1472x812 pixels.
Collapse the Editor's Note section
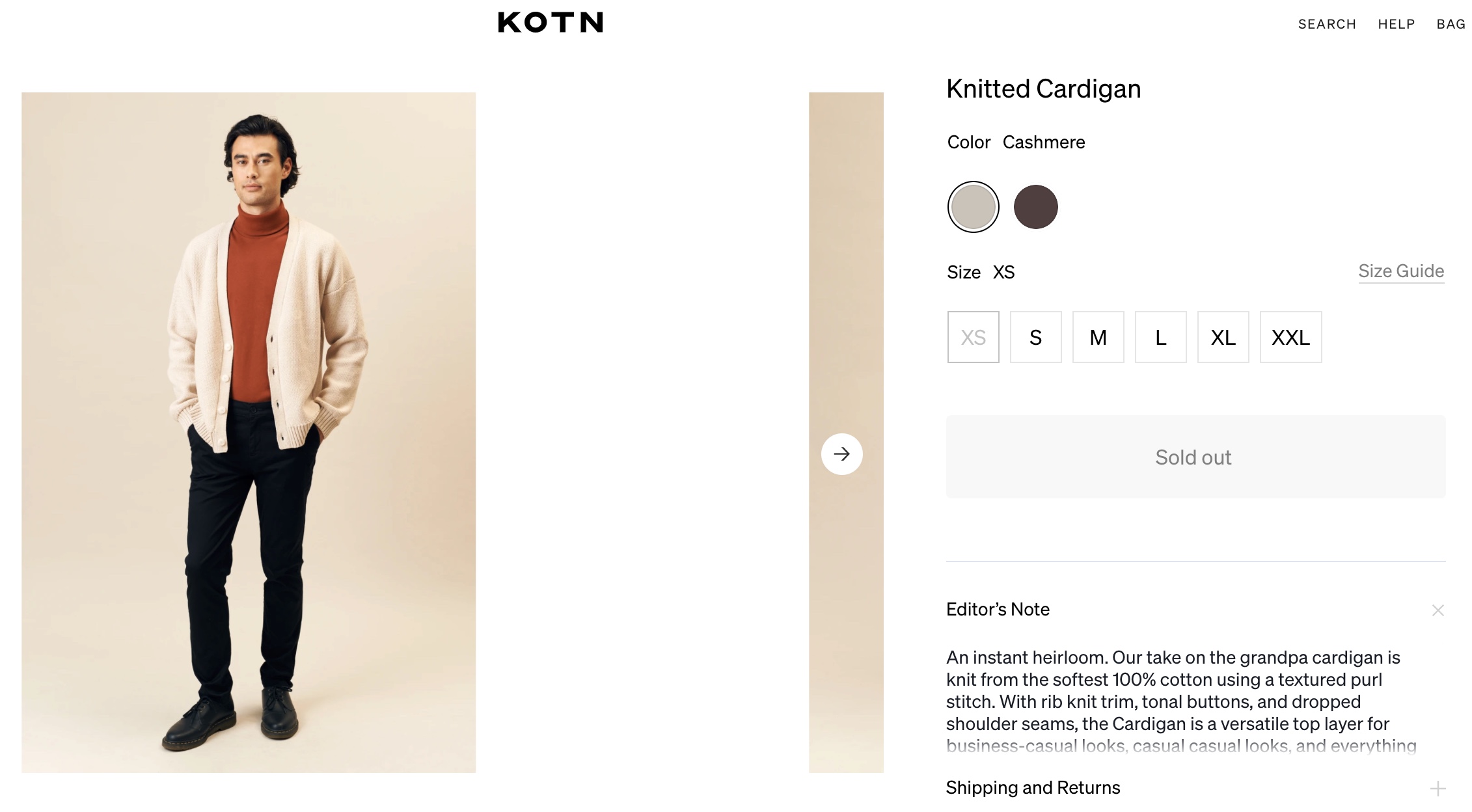(1438, 610)
